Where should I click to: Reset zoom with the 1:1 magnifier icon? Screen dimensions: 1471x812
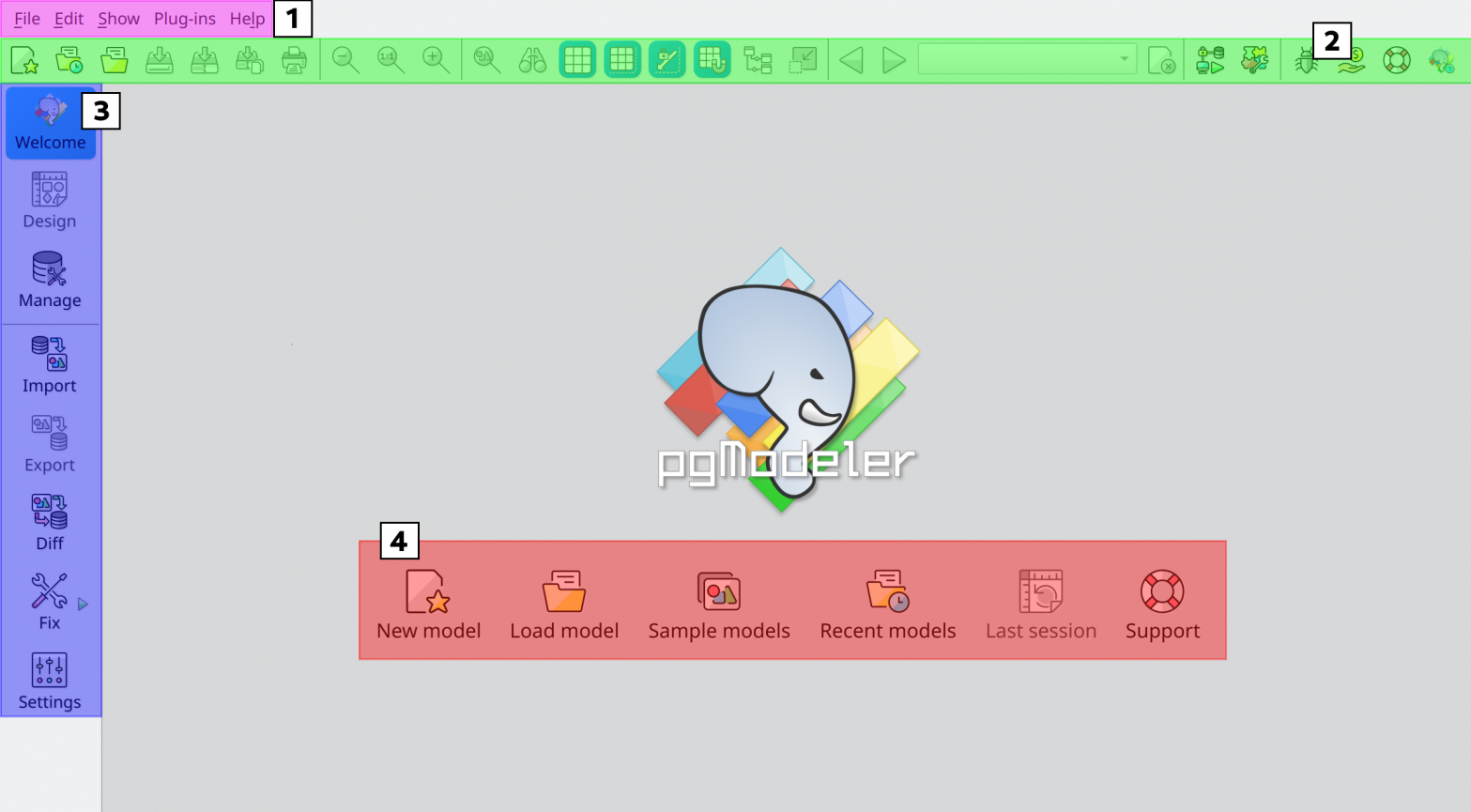pyautogui.click(x=391, y=60)
